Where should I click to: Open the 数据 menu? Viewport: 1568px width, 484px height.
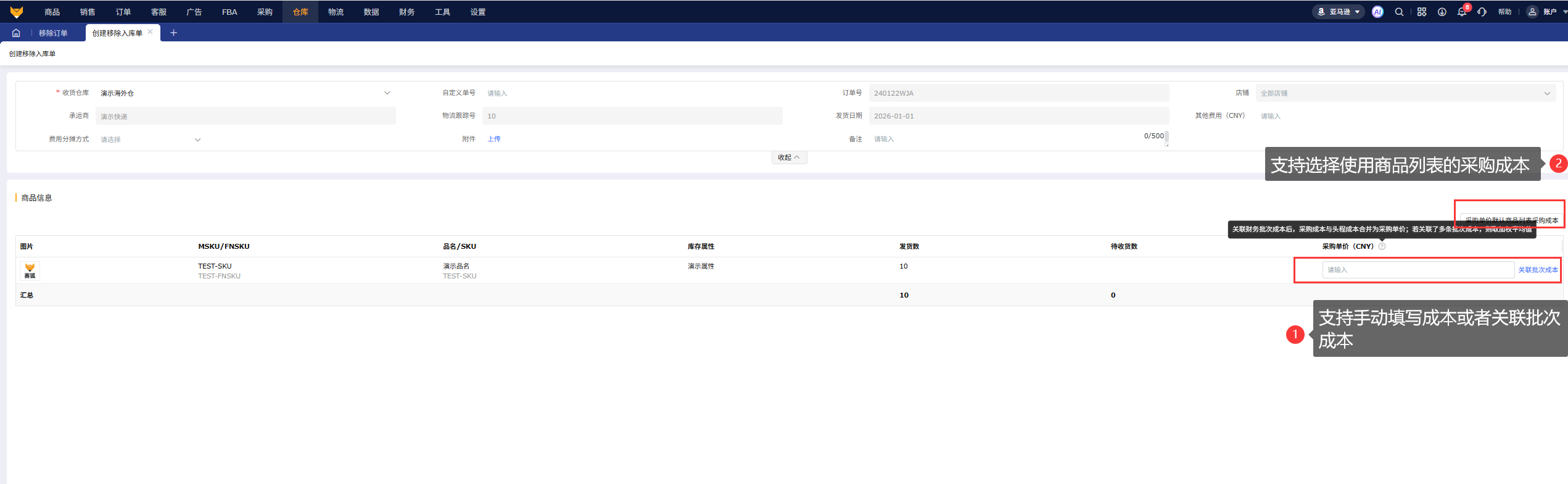pos(371,12)
